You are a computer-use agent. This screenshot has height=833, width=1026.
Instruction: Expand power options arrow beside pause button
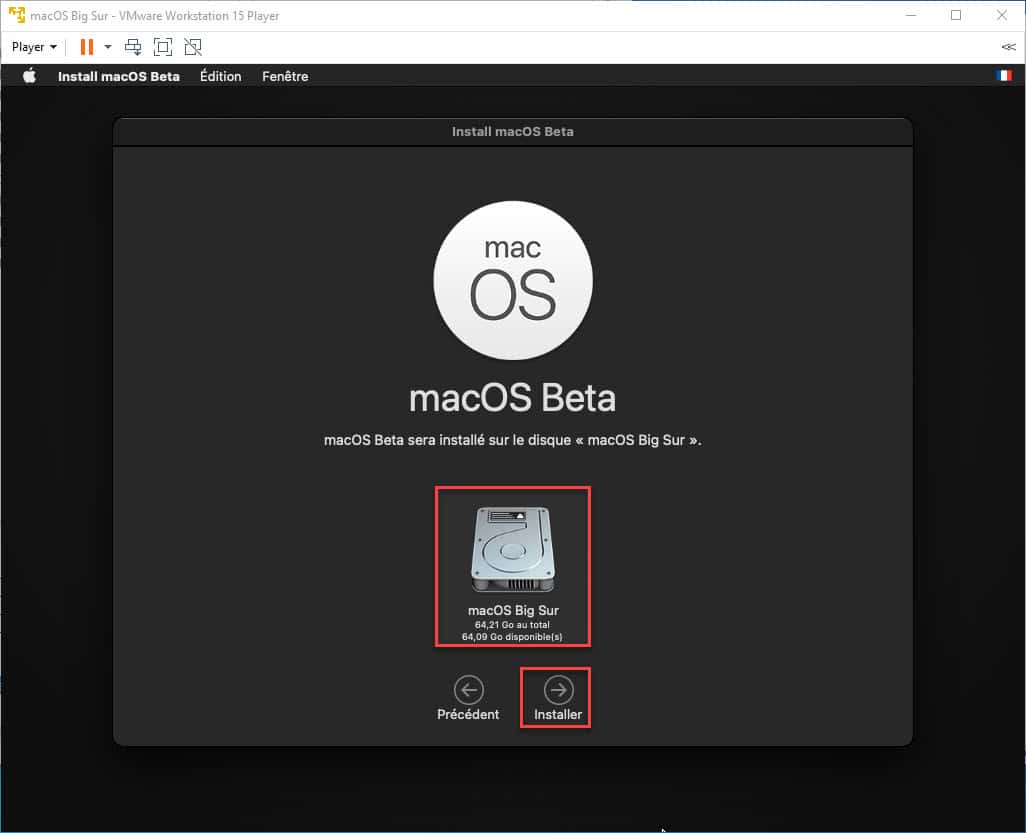108,47
